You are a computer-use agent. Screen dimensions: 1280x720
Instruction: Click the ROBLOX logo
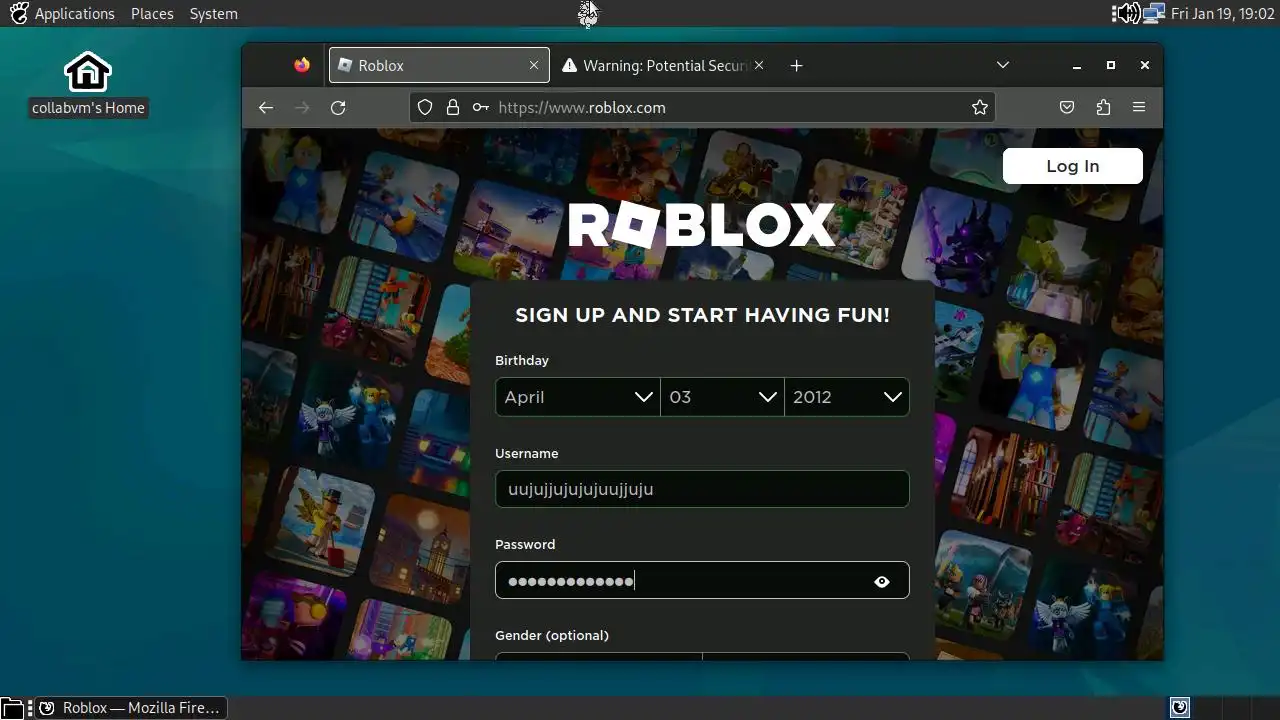pos(701,224)
